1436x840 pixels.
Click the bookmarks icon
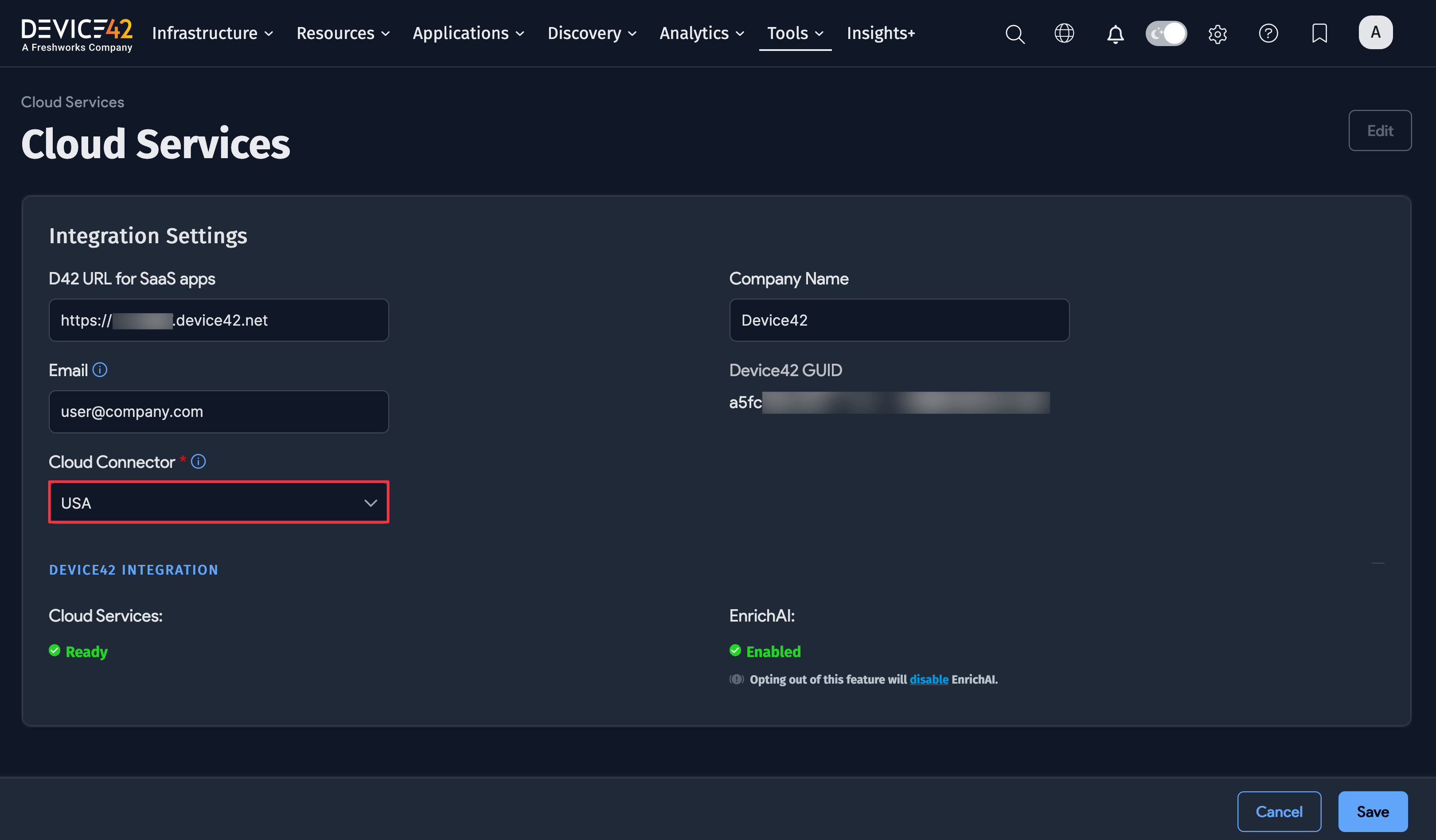click(x=1319, y=34)
